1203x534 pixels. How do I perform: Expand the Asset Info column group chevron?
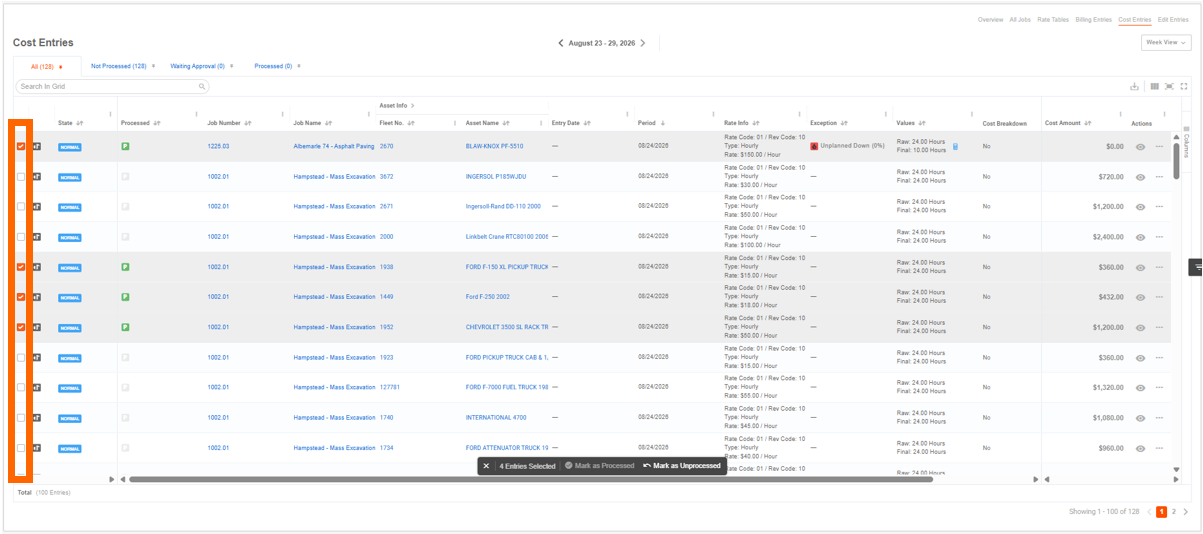tap(412, 105)
